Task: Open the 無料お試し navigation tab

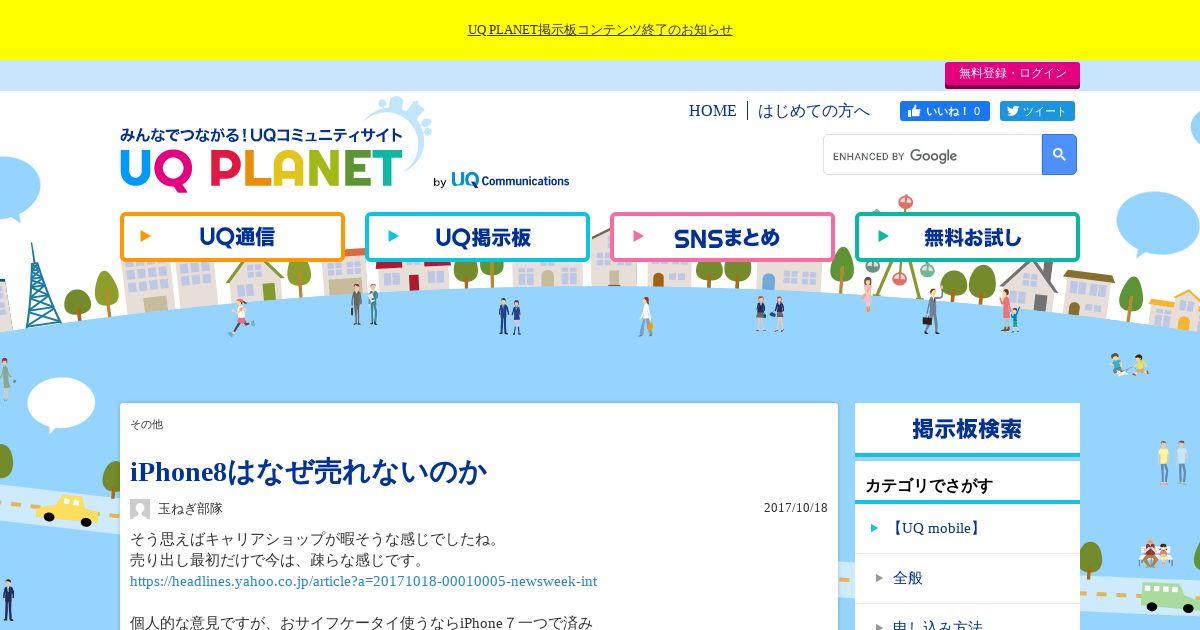Action: [967, 237]
